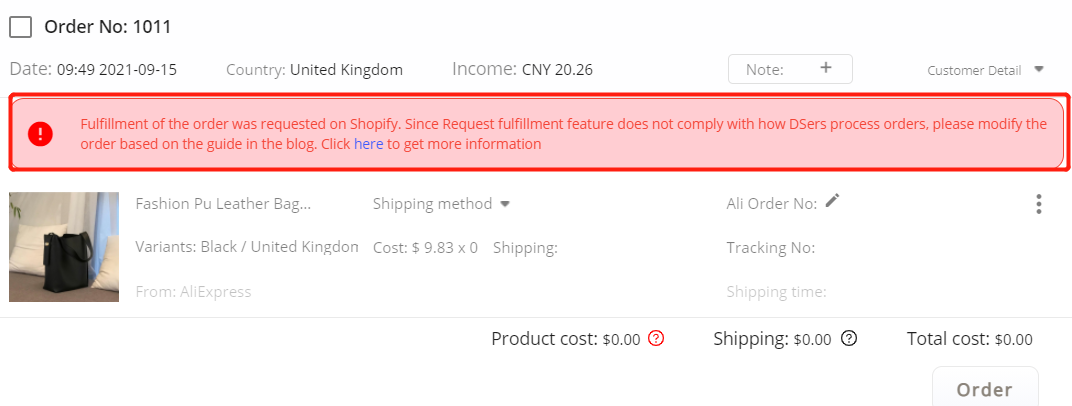
Task: Follow the blue "here" link in the warning
Action: 368,144
